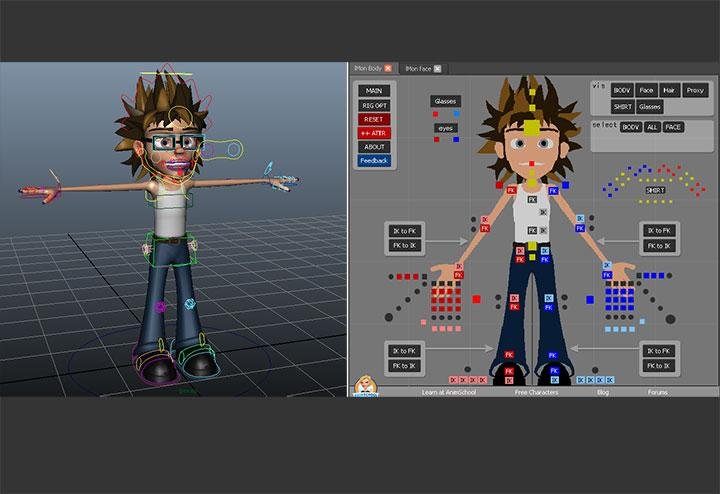Open the MAIN section
Image resolution: width=720 pixels, height=494 pixels.
(x=374, y=91)
